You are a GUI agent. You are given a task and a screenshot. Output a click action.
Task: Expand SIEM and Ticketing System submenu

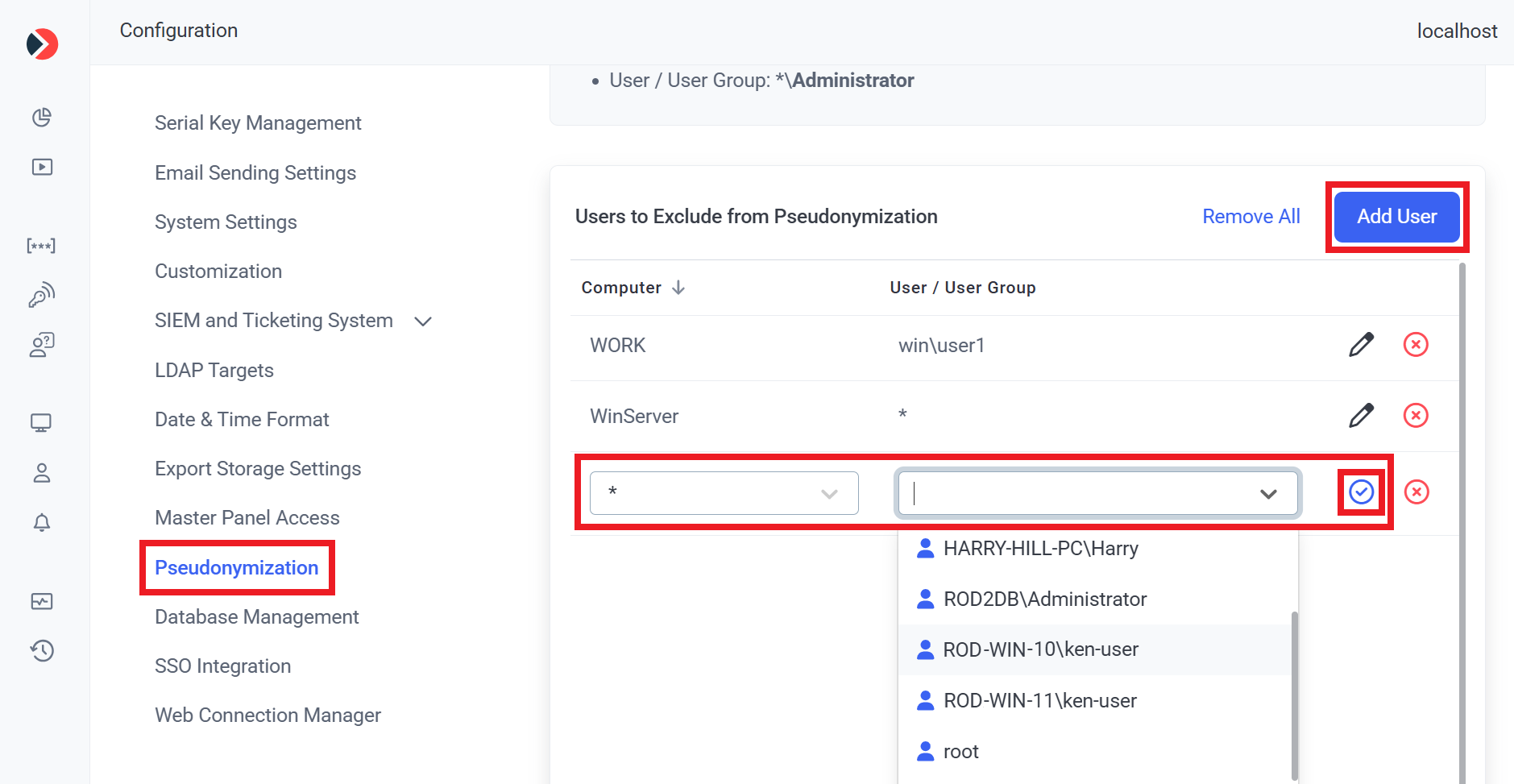(423, 321)
